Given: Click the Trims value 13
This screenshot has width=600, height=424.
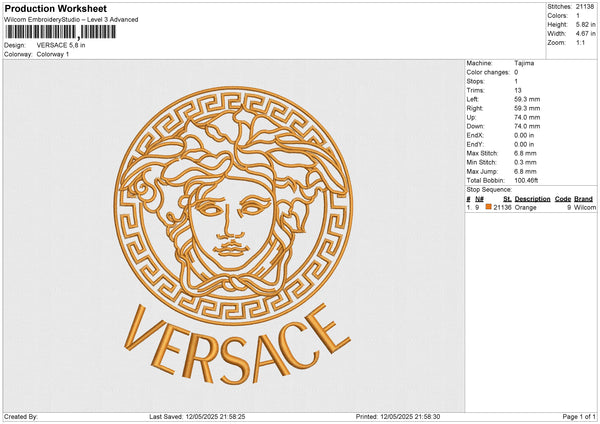Looking at the screenshot, I should (518, 90).
